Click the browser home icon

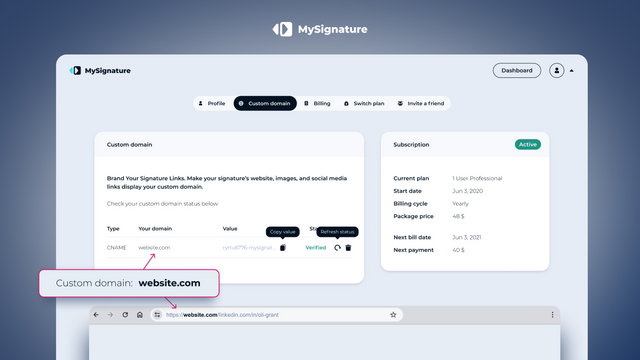coord(140,315)
